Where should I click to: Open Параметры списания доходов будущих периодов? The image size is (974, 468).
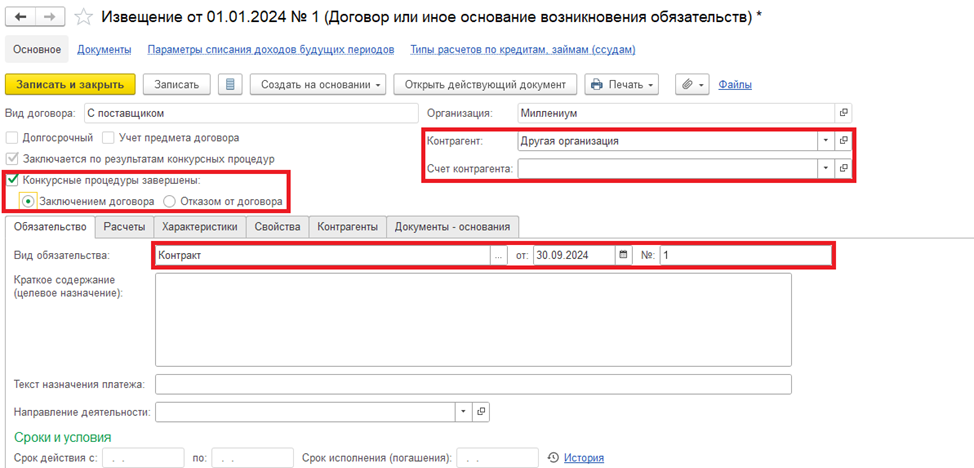(x=271, y=50)
